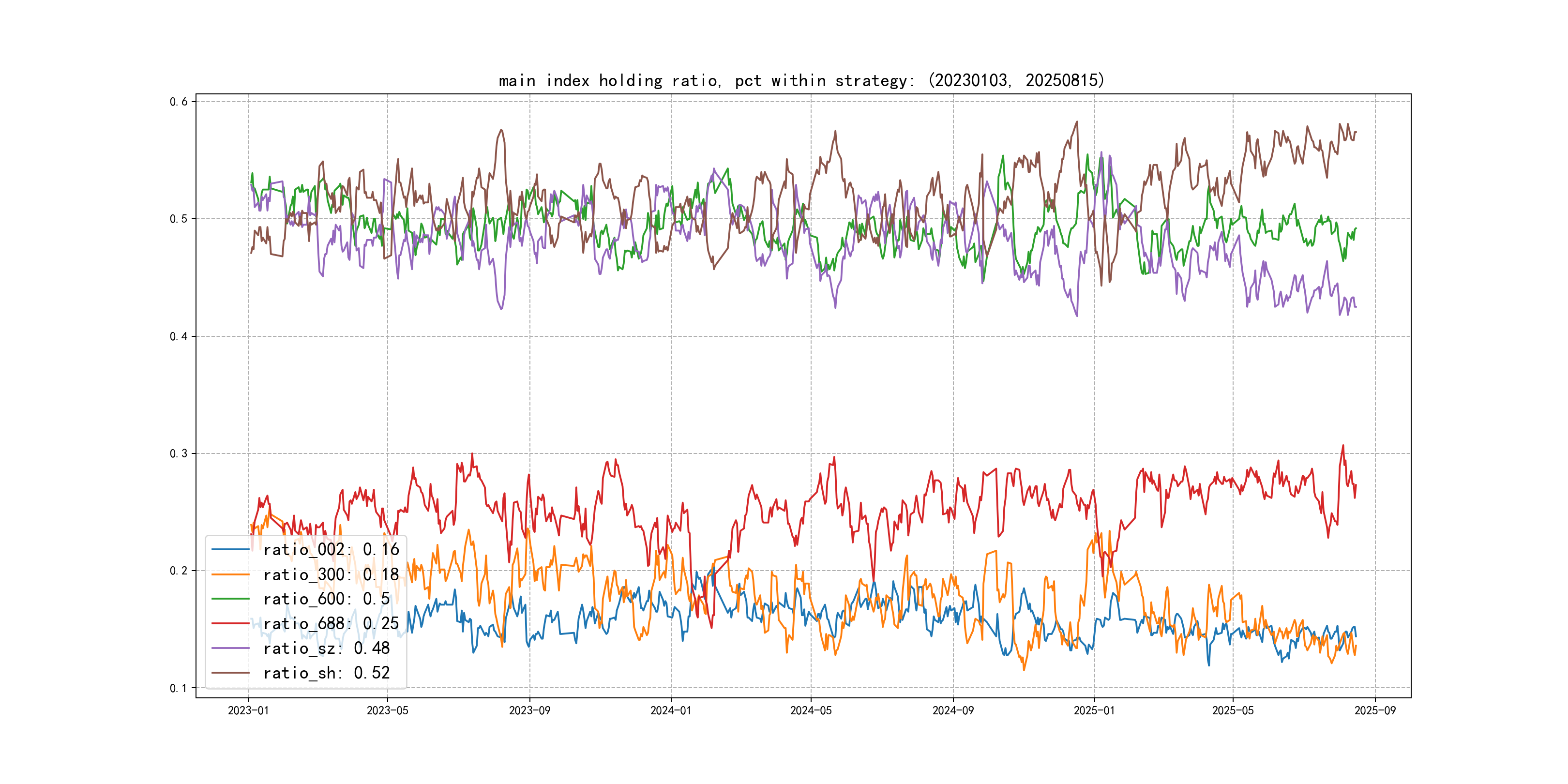Click the 2025-09 x-axis tick label

tap(1374, 710)
